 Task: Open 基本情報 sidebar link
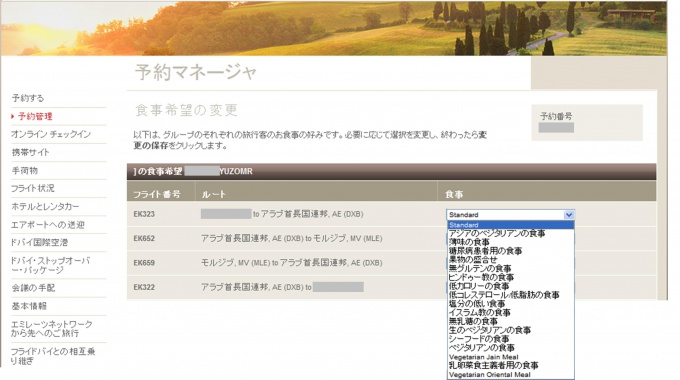(29, 306)
